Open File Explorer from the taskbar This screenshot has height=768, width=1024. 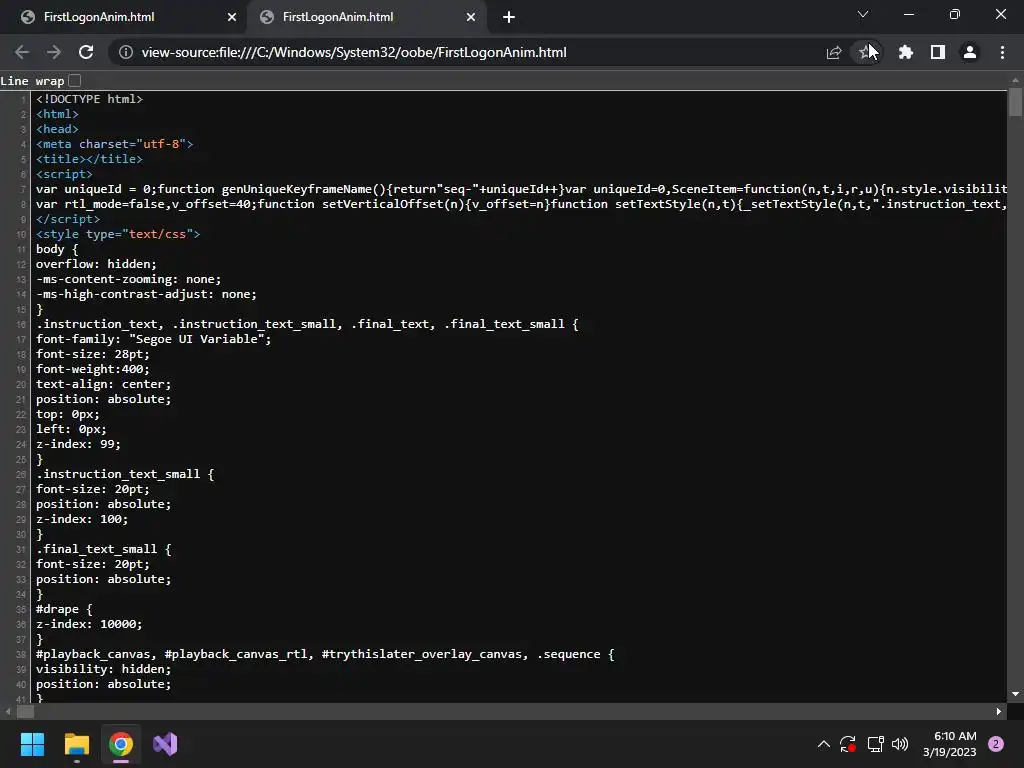click(76, 744)
